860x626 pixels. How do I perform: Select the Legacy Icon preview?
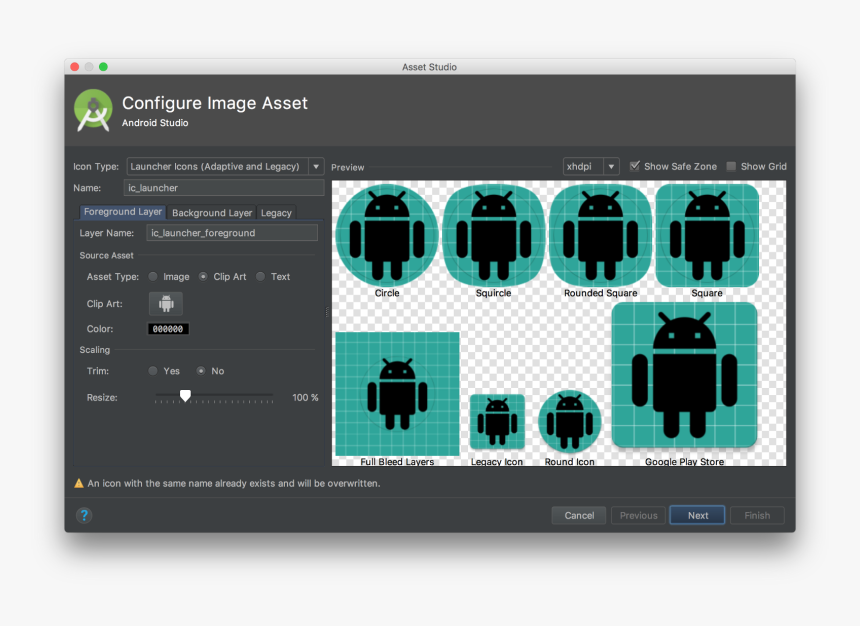coord(497,421)
